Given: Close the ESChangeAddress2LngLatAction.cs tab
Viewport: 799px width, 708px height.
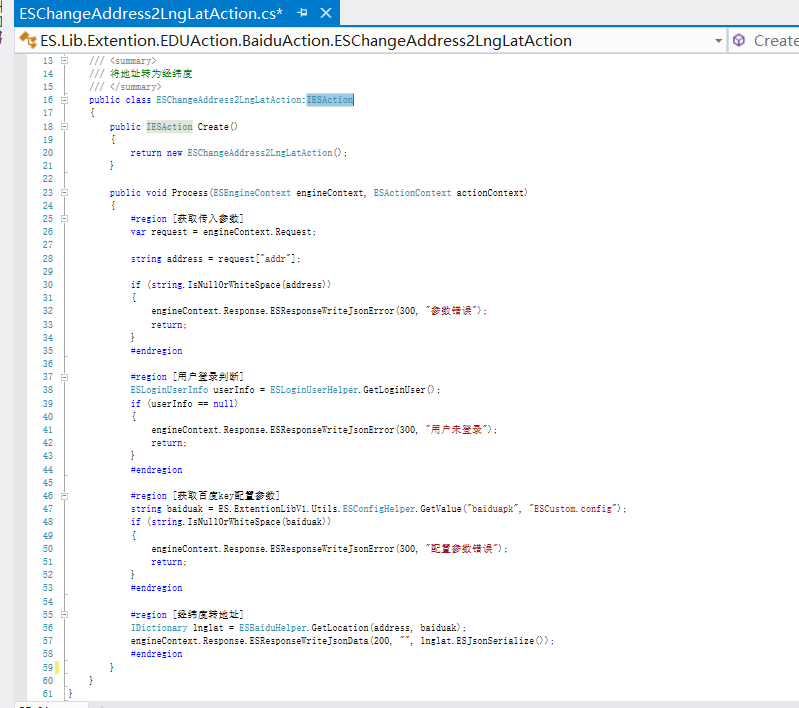Looking at the screenshot, I should pyautogui.click(x=326, y=13).
